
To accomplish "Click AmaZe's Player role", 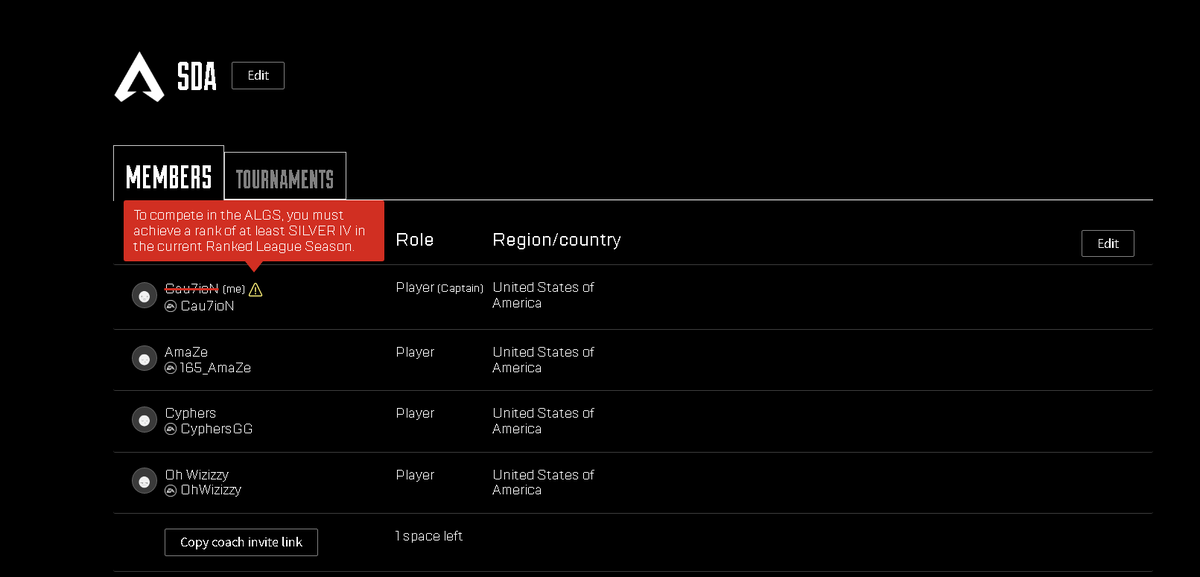I will pos(415,352).
